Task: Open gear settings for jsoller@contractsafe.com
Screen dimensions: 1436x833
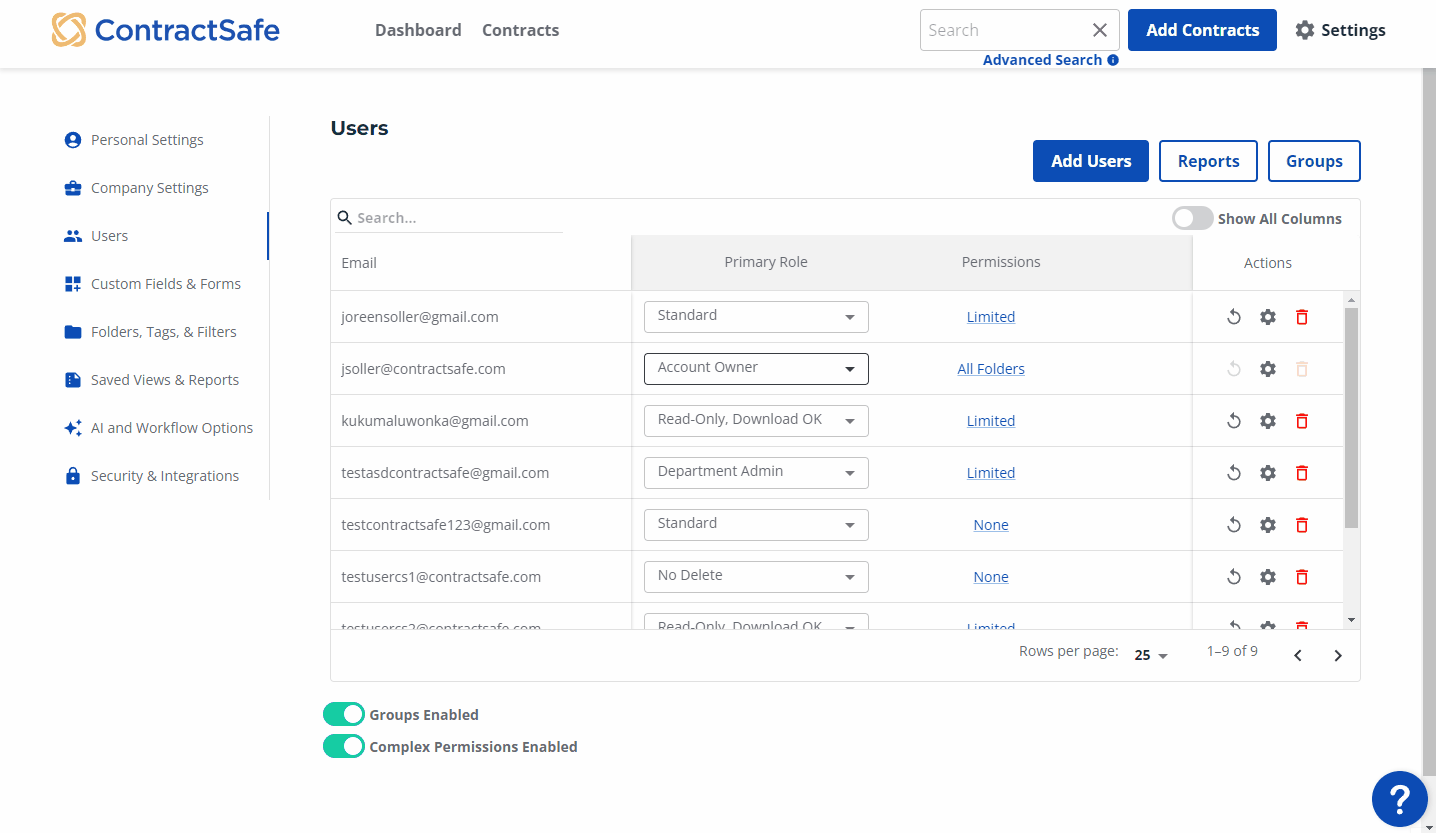Action: point(1267,369)
